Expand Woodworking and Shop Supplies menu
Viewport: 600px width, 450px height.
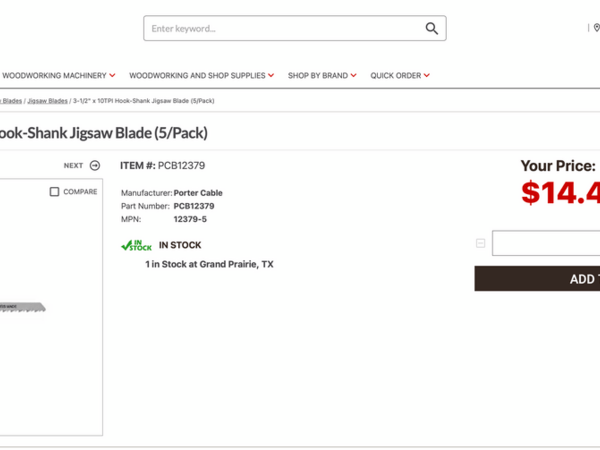(201, 75)
